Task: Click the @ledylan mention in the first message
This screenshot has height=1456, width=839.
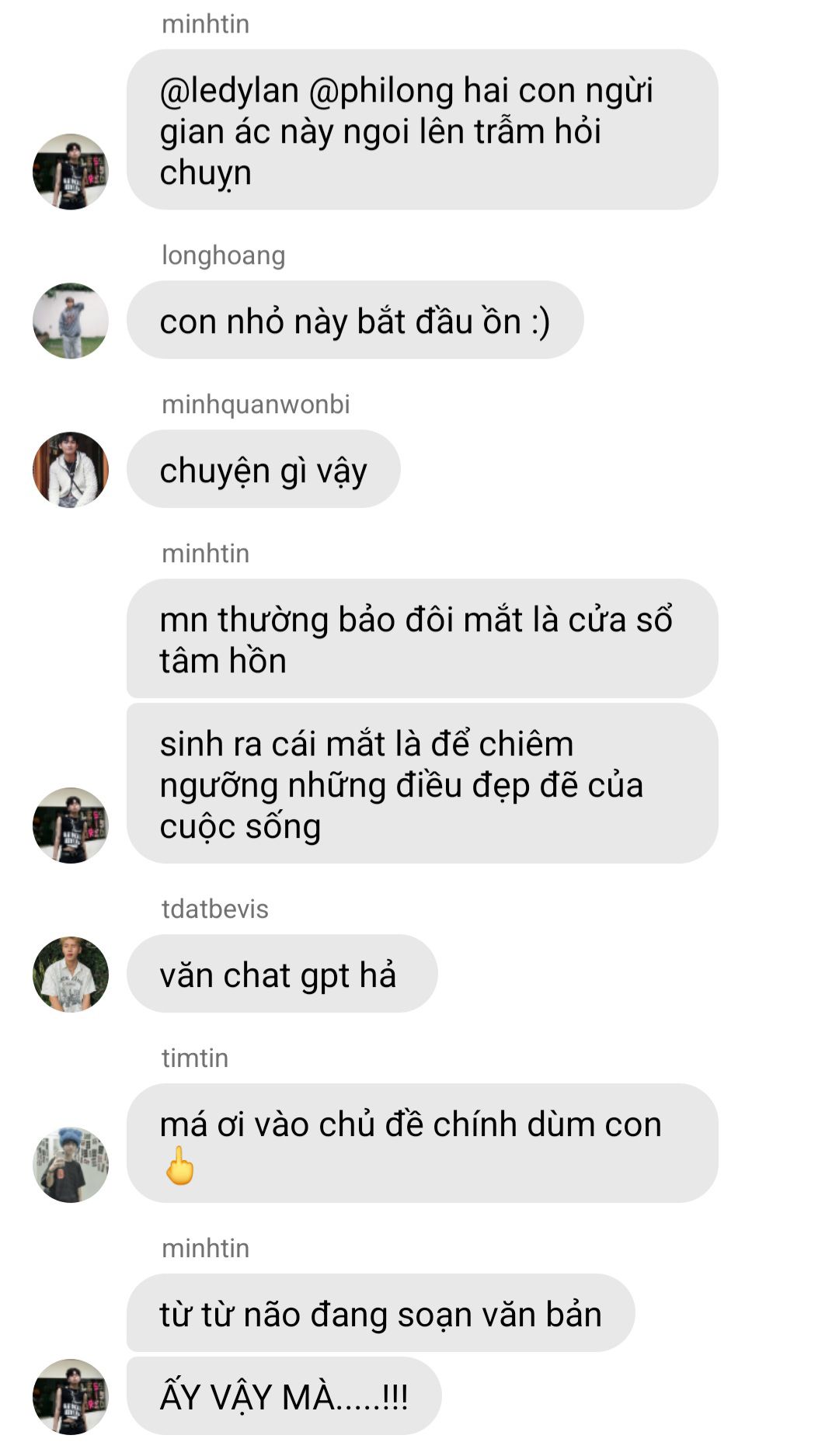Action: (229, 91)
